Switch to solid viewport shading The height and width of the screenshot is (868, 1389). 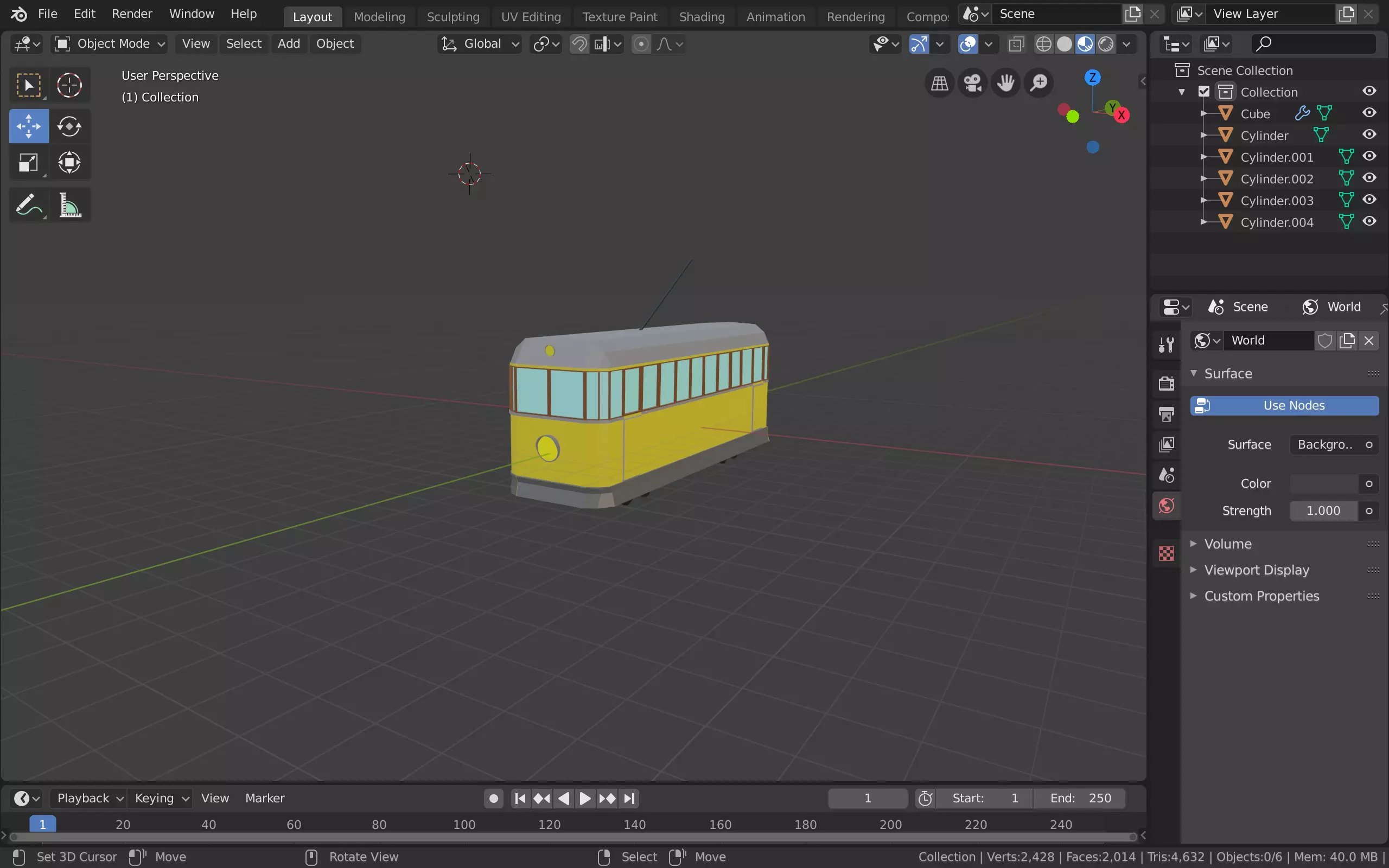(1065, 44)
